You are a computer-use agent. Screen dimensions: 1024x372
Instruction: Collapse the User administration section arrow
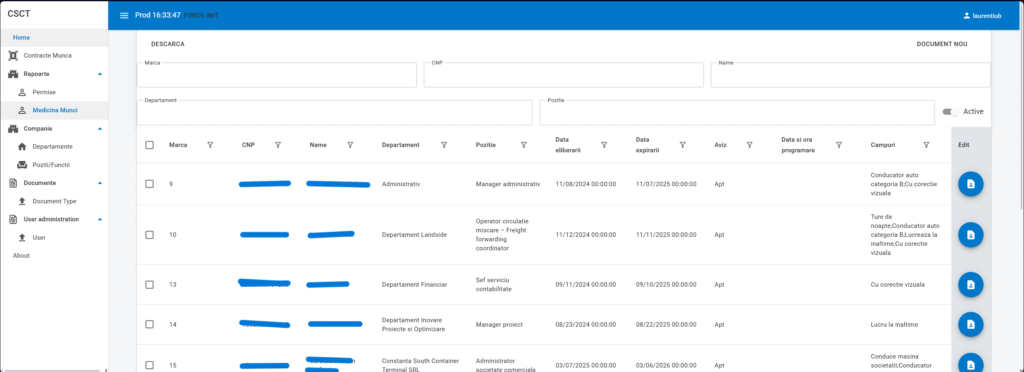click(x=100, y=219)
